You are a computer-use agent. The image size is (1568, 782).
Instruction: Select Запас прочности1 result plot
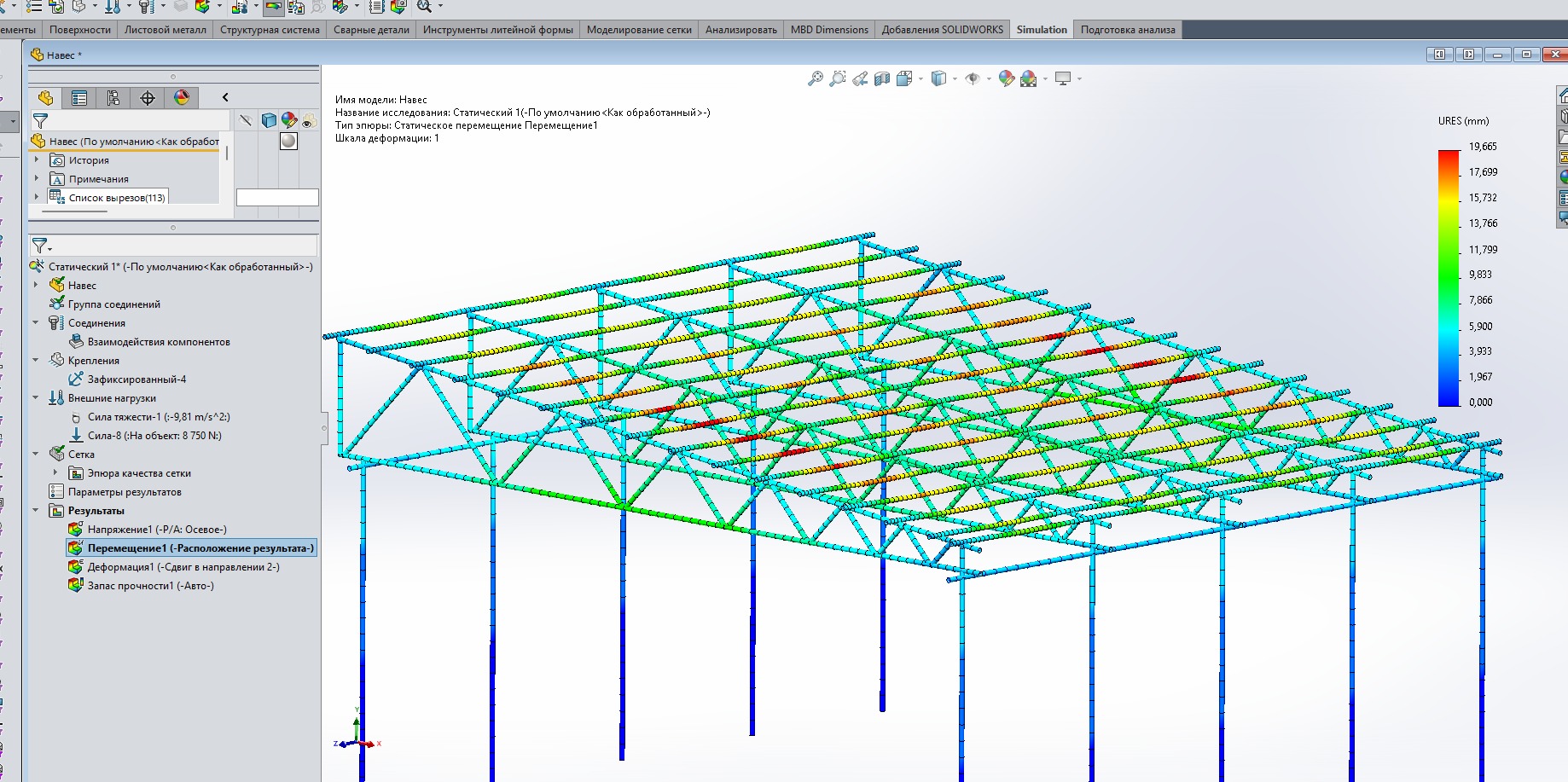(x=150, y=586)
